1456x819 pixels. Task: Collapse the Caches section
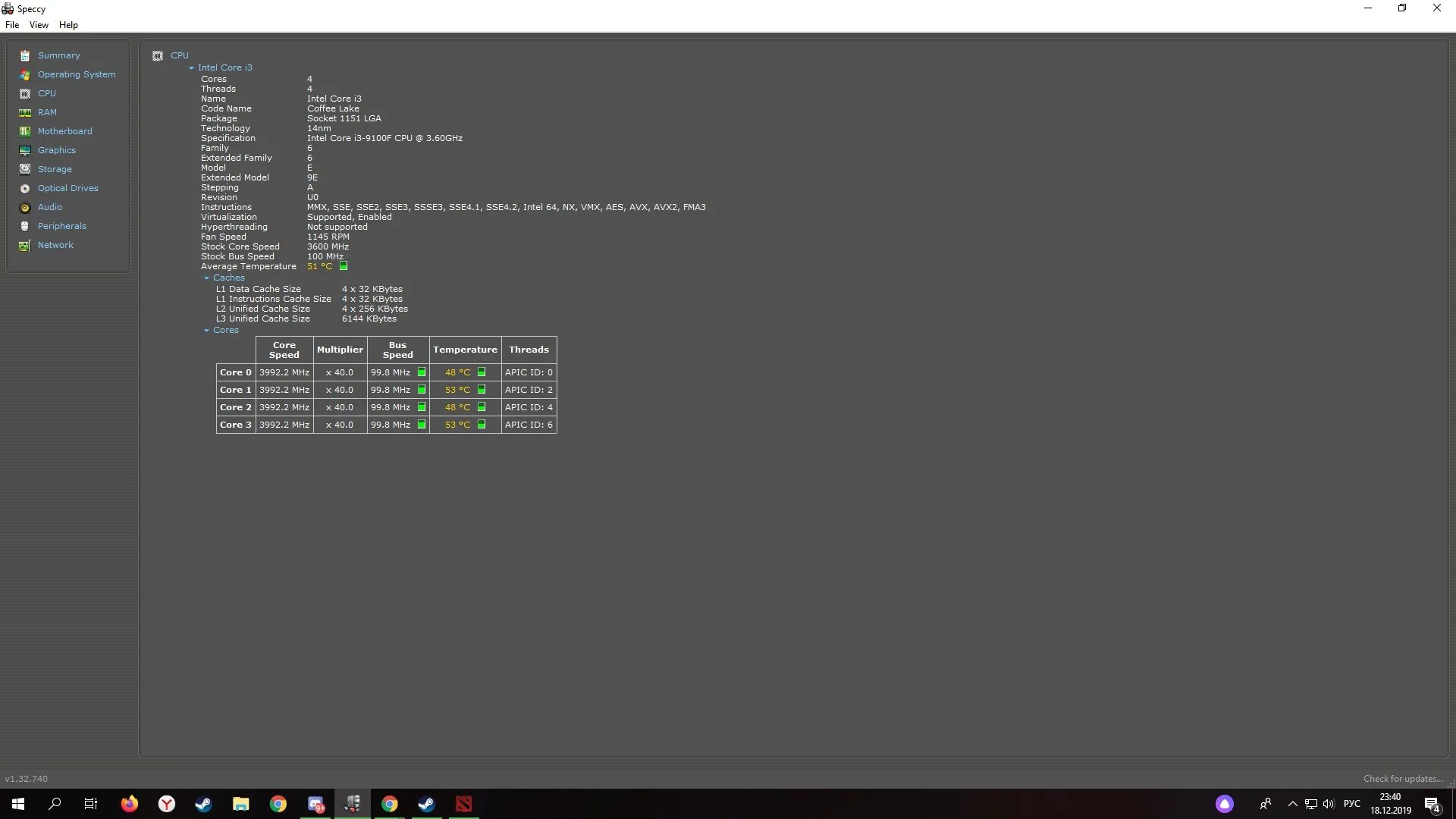coord(207,278)
